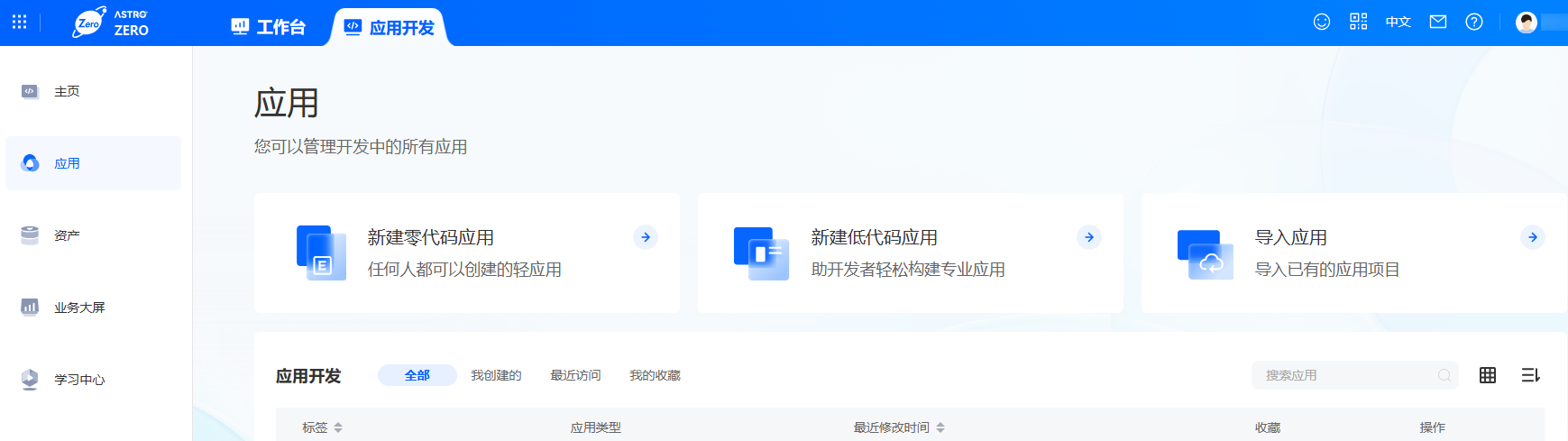Select 应用 in the sidebar

pyautogui.click(x=94, y=163)
